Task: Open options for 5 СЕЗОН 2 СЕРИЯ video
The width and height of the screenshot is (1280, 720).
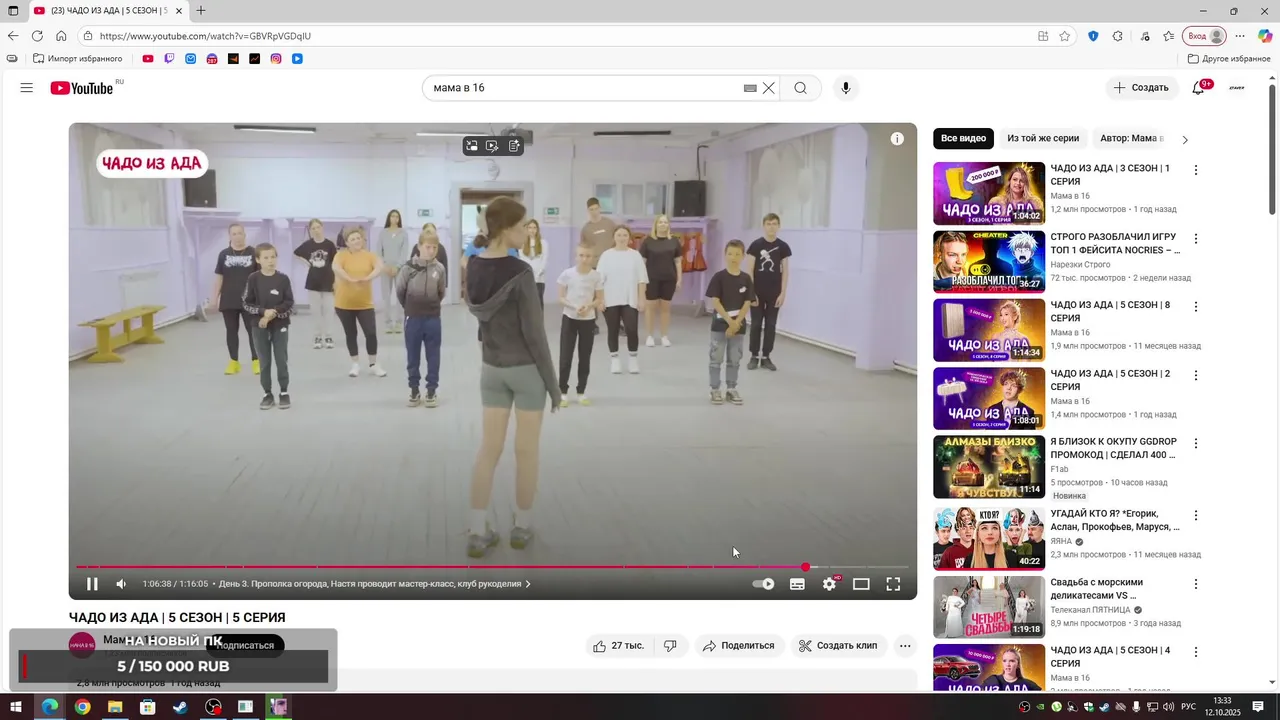Action: pos(1195,376)
